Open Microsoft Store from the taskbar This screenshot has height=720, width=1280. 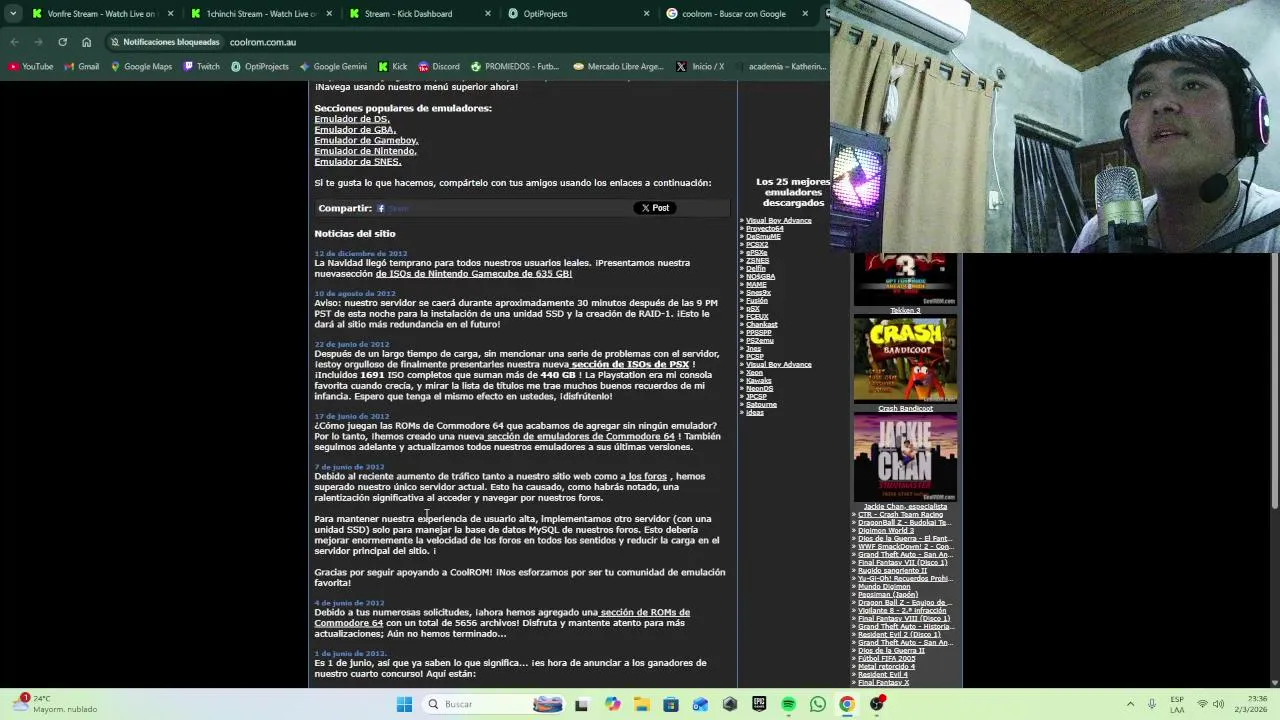point(670,704)
